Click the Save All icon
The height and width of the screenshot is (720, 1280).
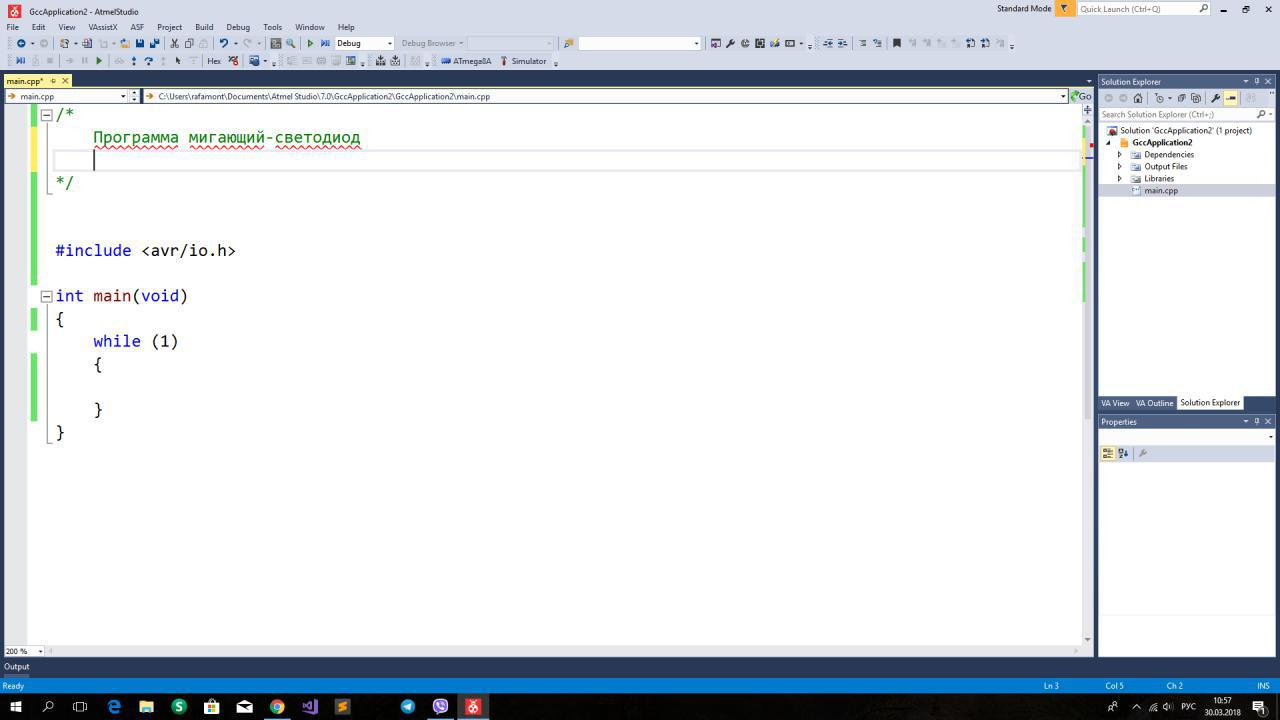coord(154,43)
